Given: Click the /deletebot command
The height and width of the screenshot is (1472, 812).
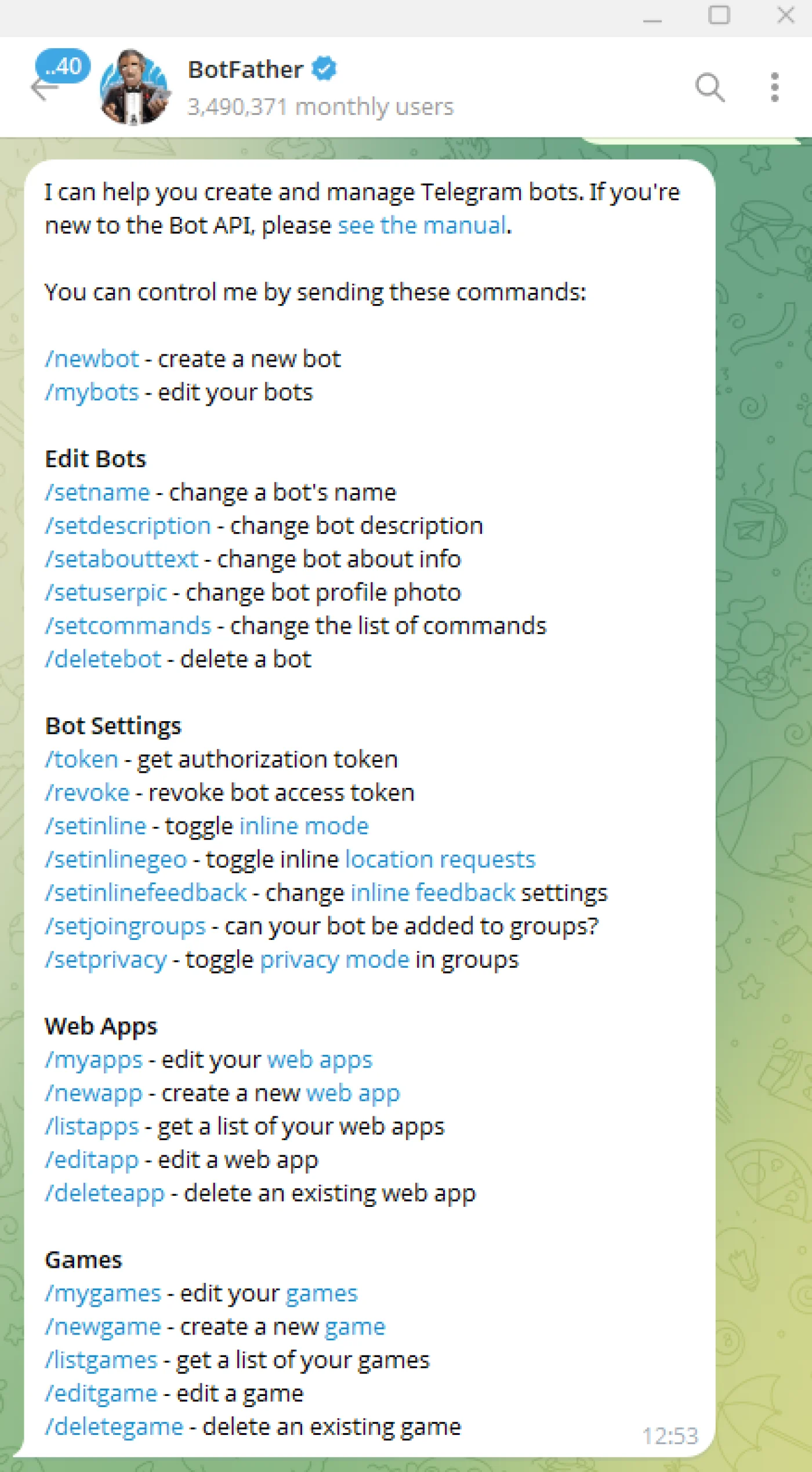Looking at the screenshot, I should point(103,660).
